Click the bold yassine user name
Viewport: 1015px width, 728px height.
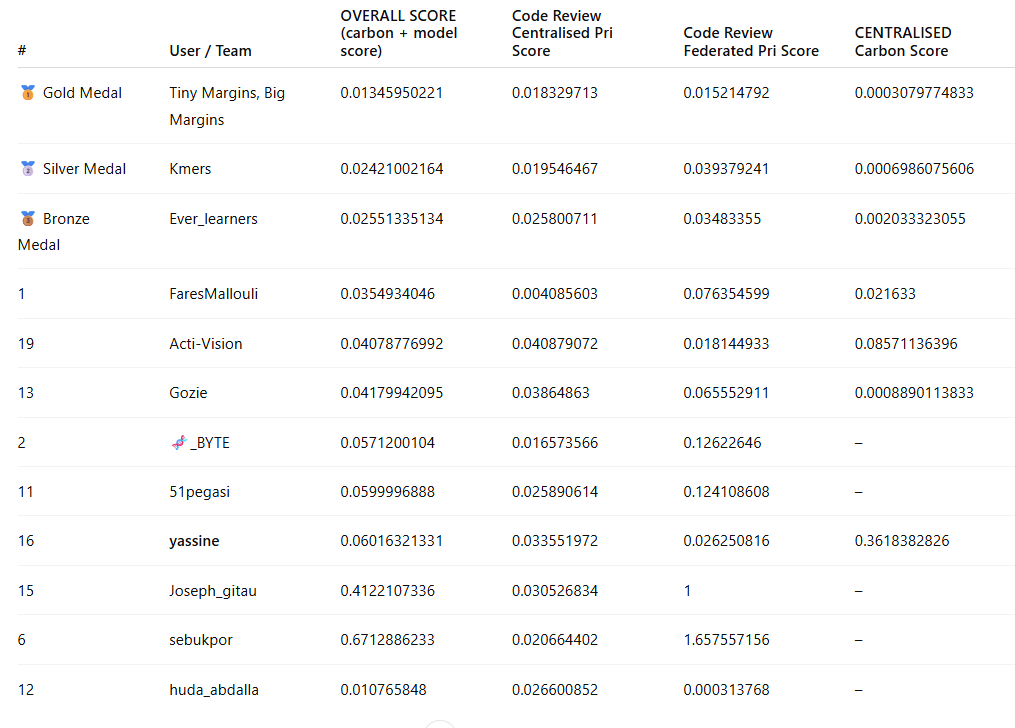[194, 541]
